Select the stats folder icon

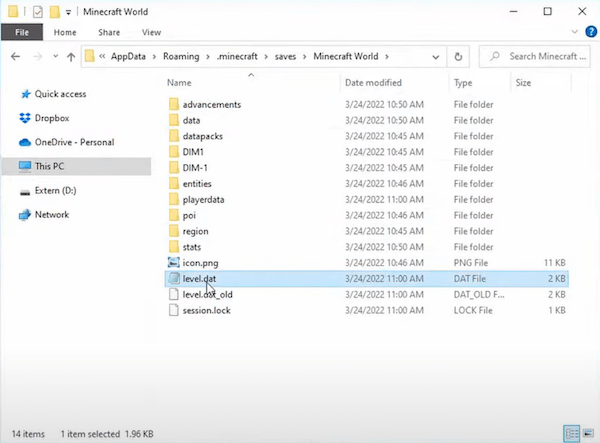click(x=174, y=247)
